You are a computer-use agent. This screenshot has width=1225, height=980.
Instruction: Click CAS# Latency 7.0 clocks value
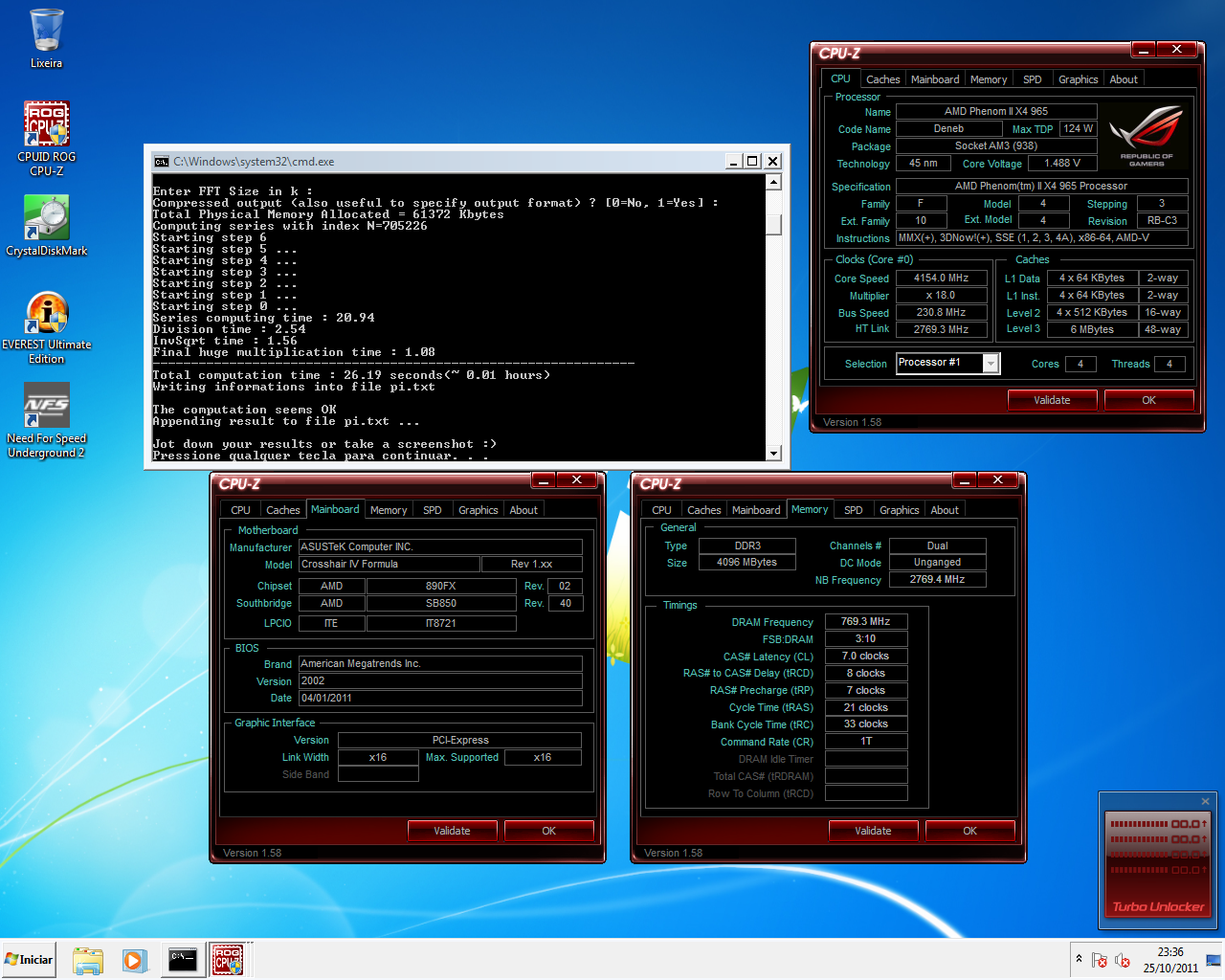coord(865,657)
